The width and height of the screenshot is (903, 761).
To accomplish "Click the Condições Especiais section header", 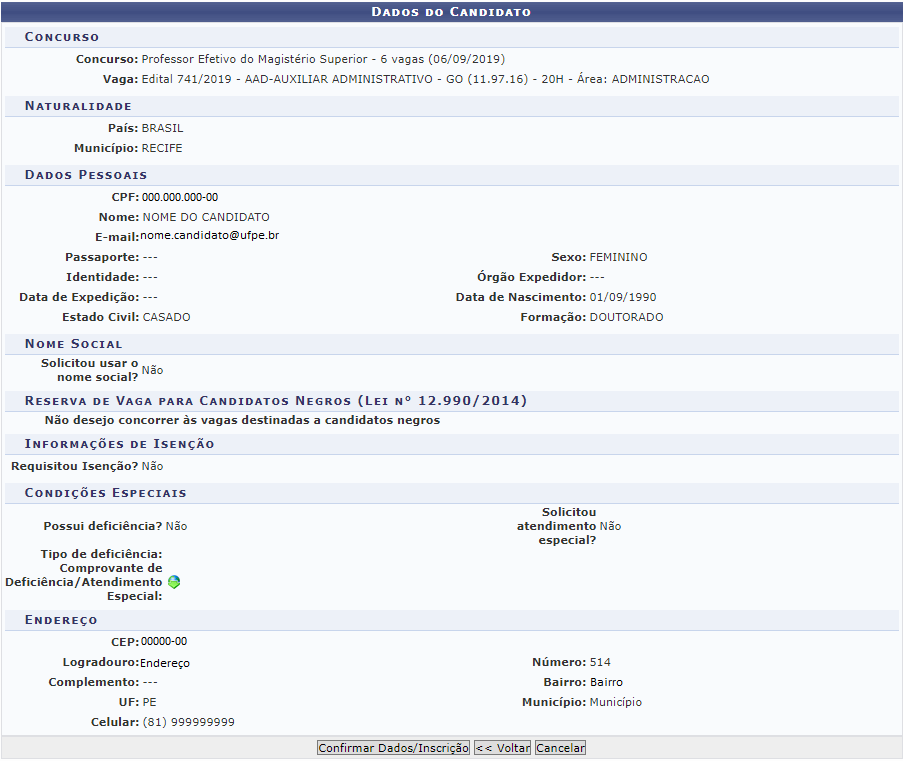I will (x=105, y=493).
